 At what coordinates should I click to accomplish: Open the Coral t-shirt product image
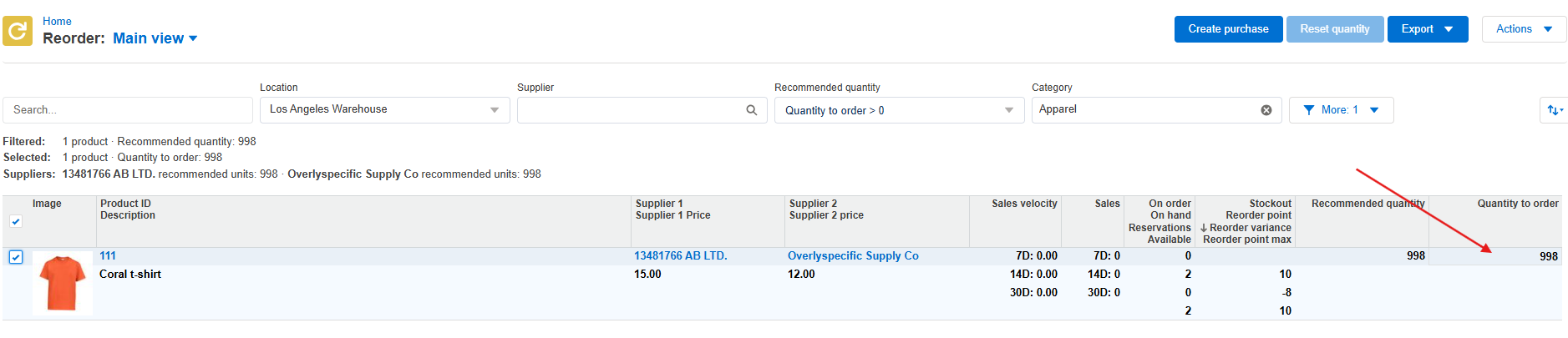(63, 283)
